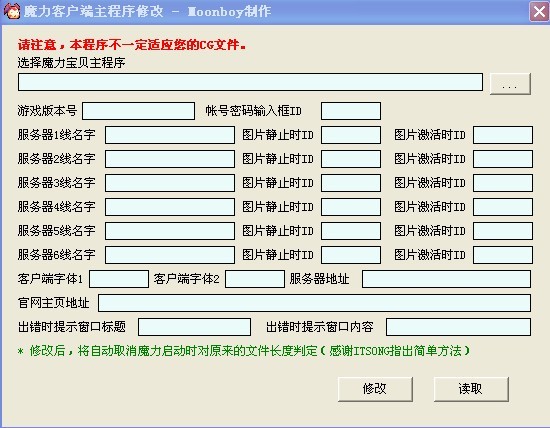Select 图片静止时ID field for server line 5
Image resolution: width=550 pixels, height=428 pixels.
[x=351, y=231]
